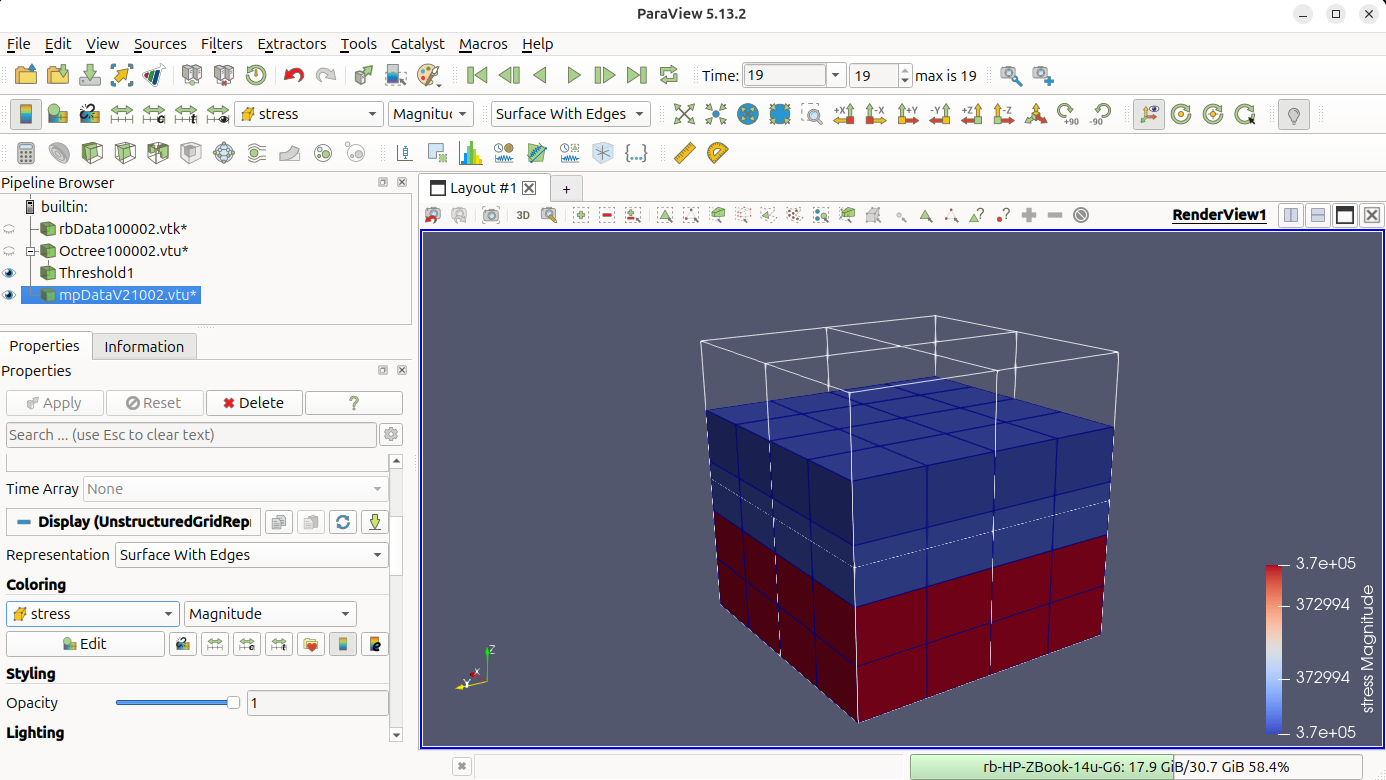Screen dimensions: 1386x780
Task: Click the properties search field
Action: tap(191, 435)
